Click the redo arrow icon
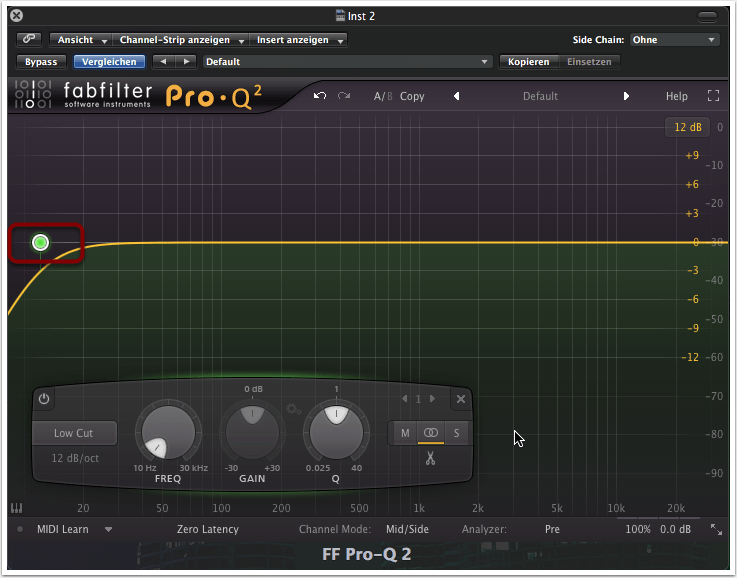The height and width of the screenshot is (578, 737). tap(344, 96)
